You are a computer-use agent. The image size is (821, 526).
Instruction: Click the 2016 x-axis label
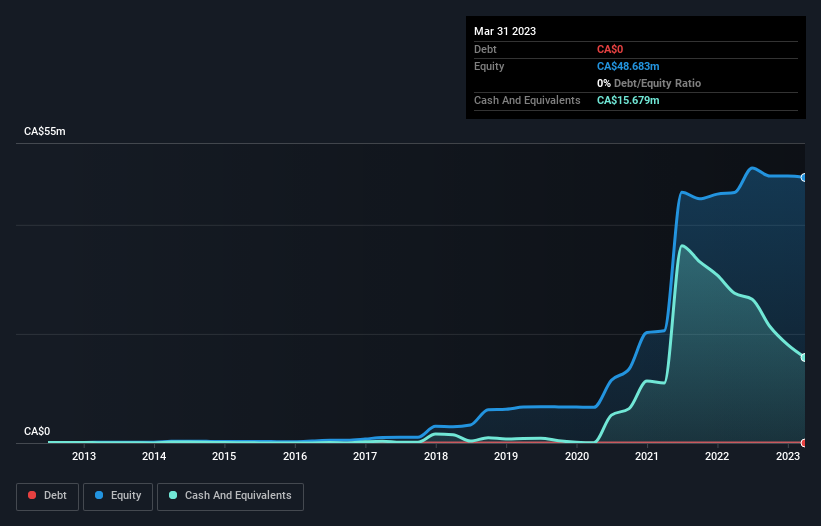point(295,456)
